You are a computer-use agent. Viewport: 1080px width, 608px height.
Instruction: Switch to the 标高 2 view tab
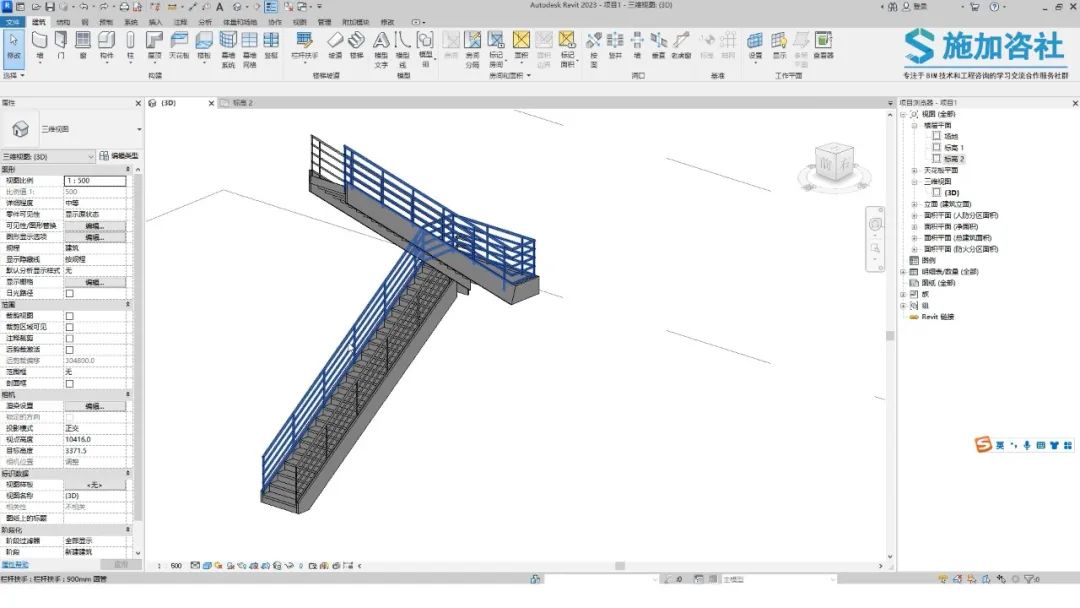242,103
